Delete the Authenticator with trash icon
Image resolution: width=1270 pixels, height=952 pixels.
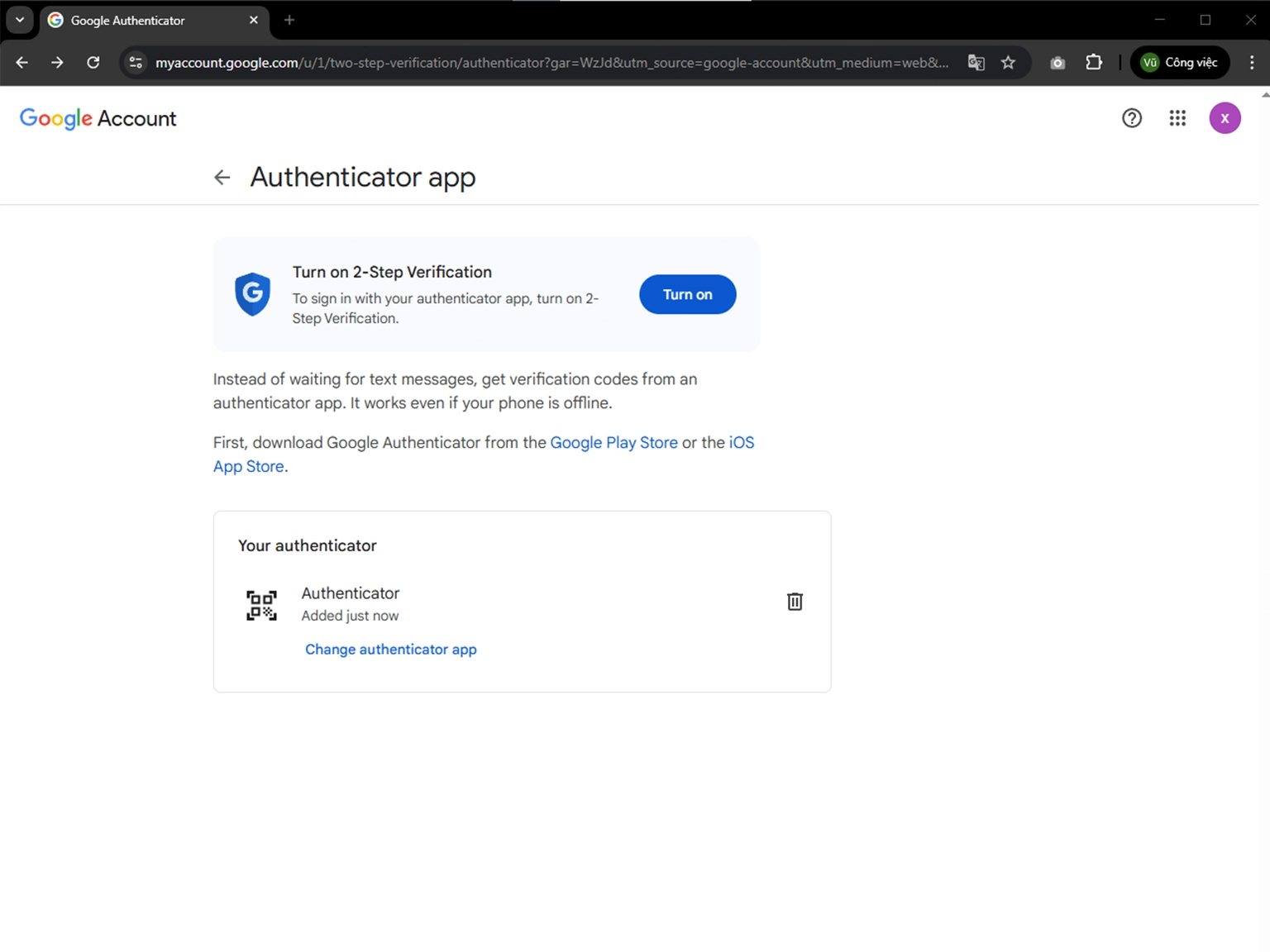coord(795,602)
